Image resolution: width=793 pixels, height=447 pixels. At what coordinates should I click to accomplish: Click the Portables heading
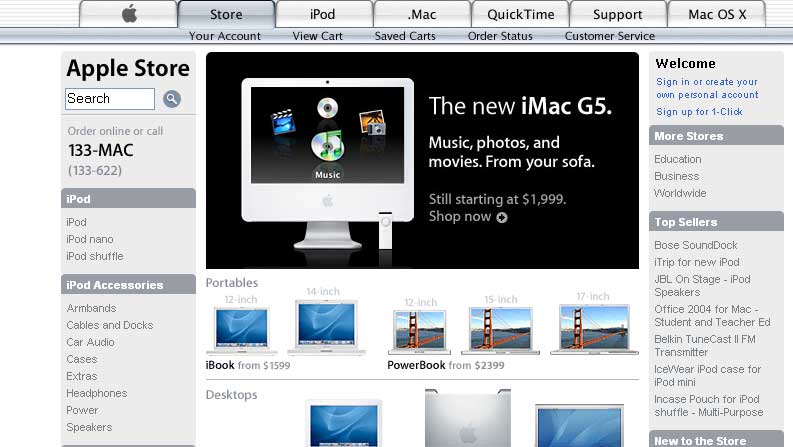232,283
